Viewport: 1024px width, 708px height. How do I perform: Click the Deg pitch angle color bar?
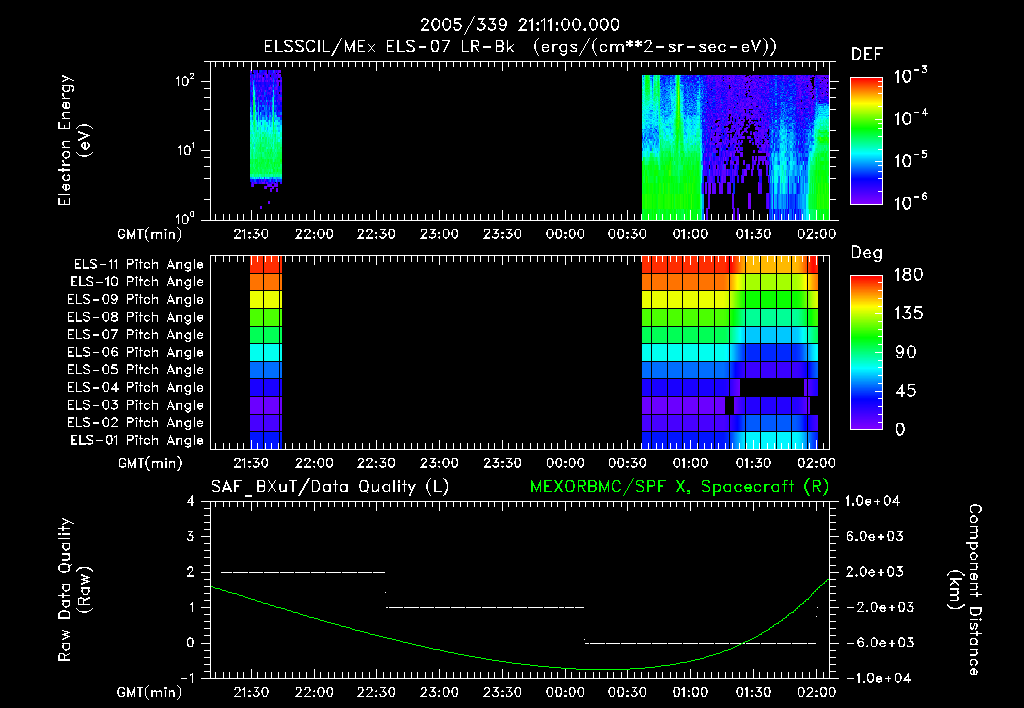[866, 352]
